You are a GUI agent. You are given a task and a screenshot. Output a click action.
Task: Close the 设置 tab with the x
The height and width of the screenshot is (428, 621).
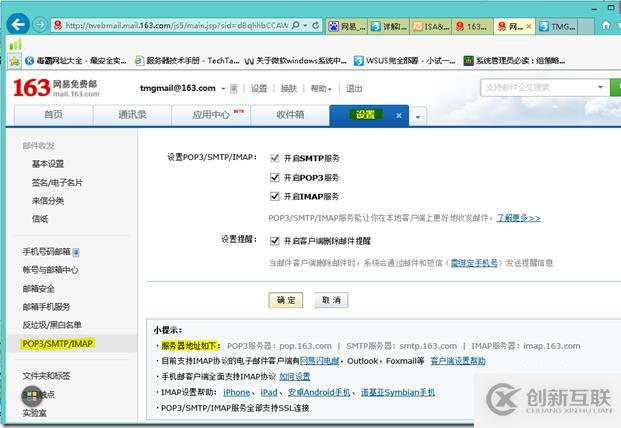pyautogui.click(x=399, y=116)
